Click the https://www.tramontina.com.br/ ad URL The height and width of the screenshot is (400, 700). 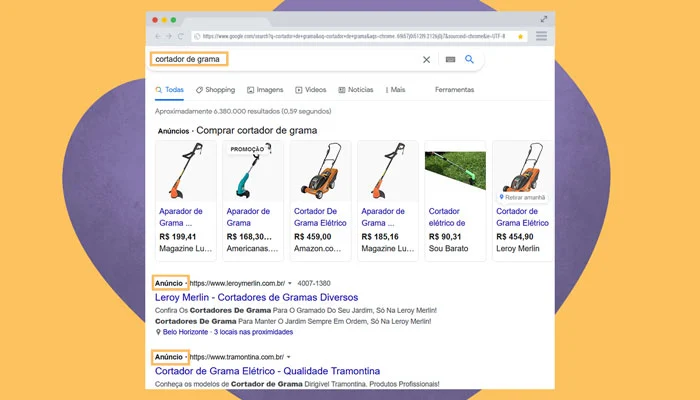[x=237, y=357]
